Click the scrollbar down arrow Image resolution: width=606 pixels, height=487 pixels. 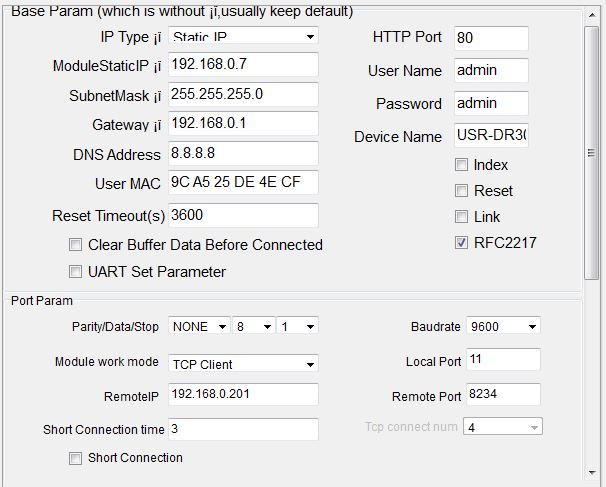[x=592, y=472]
